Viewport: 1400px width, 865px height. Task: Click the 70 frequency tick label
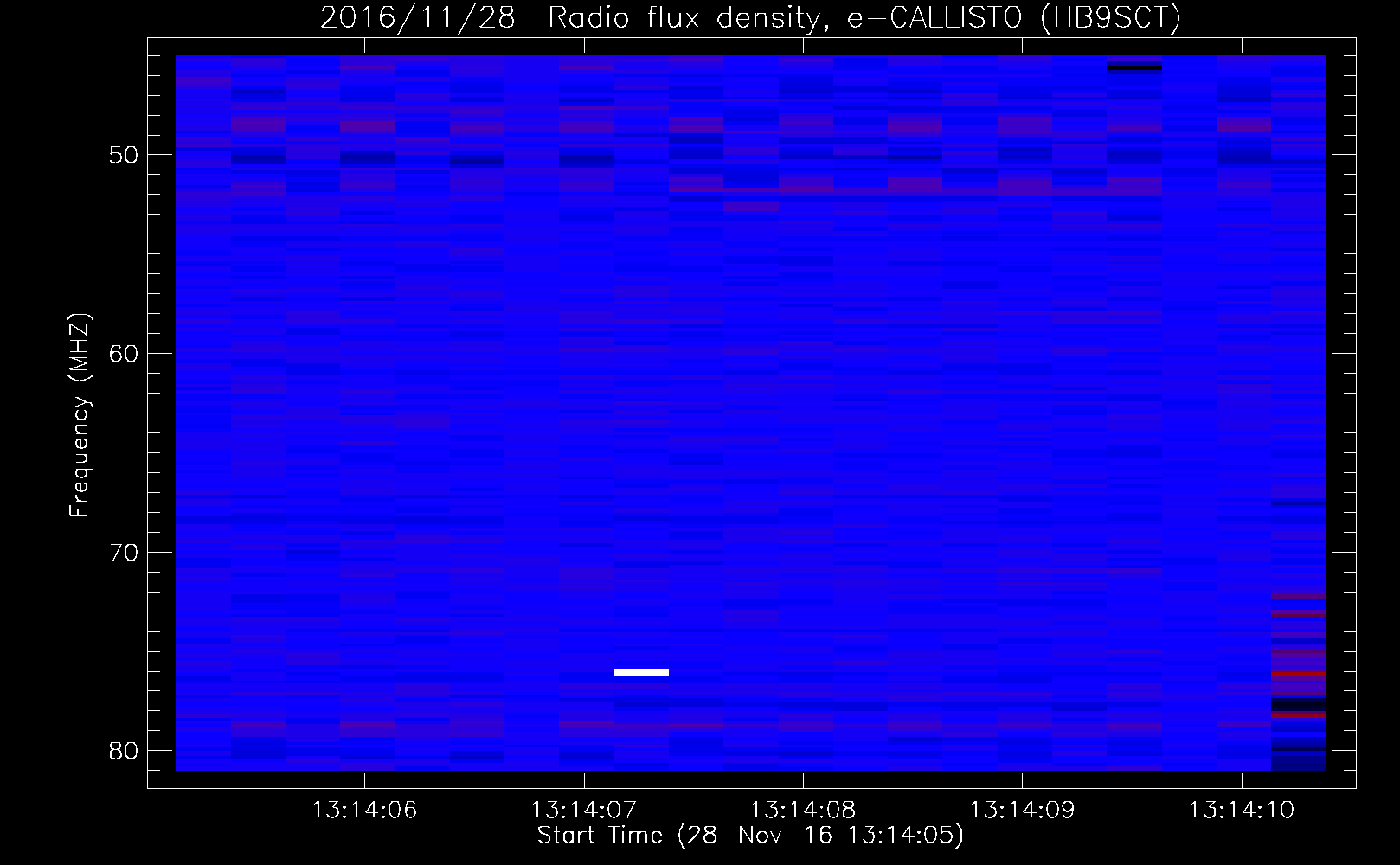coord(124,552)
